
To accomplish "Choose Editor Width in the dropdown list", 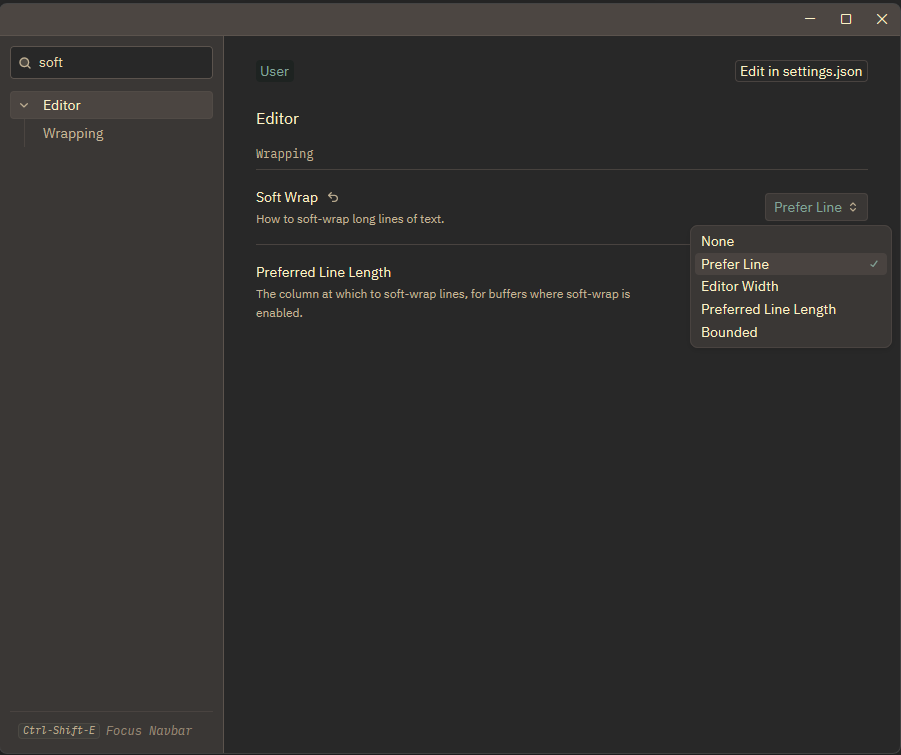I will click(x=739, y=286).
